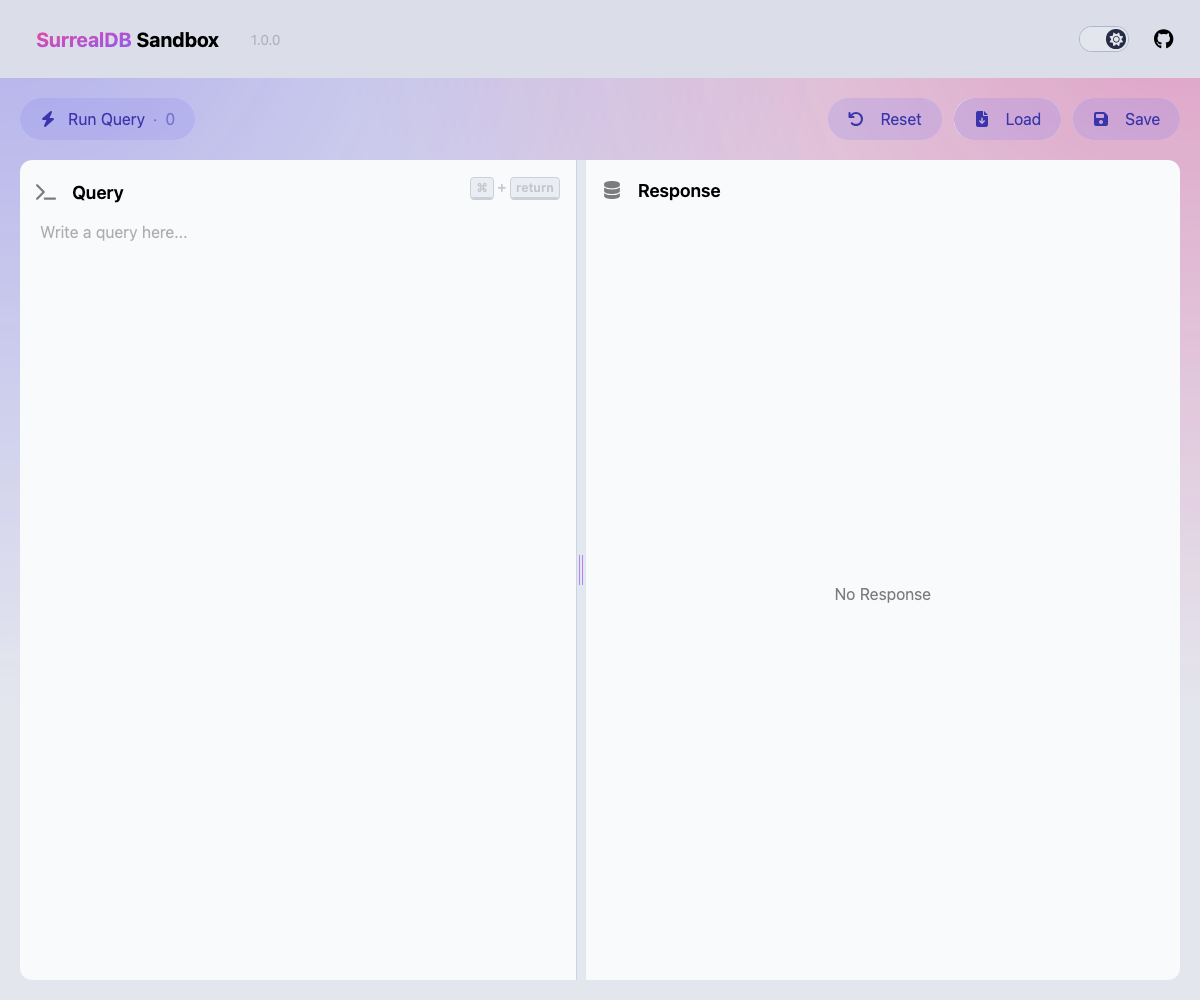Click the gear knob inside the theme switch

click(x=1116, y=39)
